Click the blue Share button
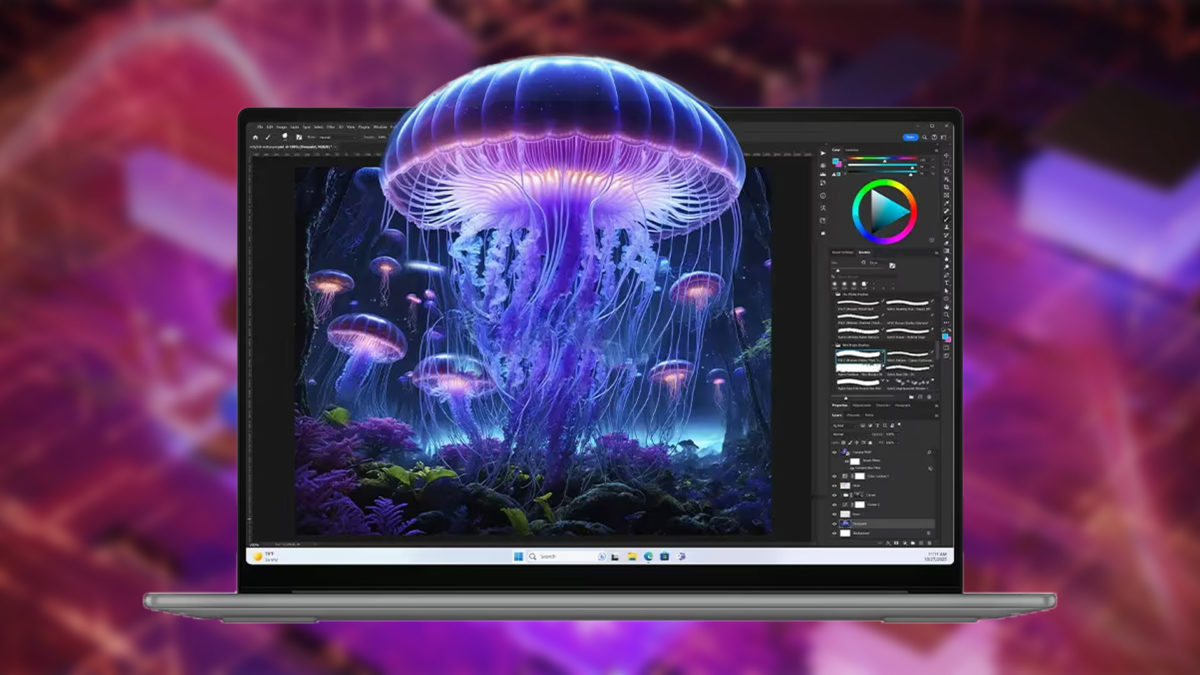1200x675 pixels. tap(910, 137)
